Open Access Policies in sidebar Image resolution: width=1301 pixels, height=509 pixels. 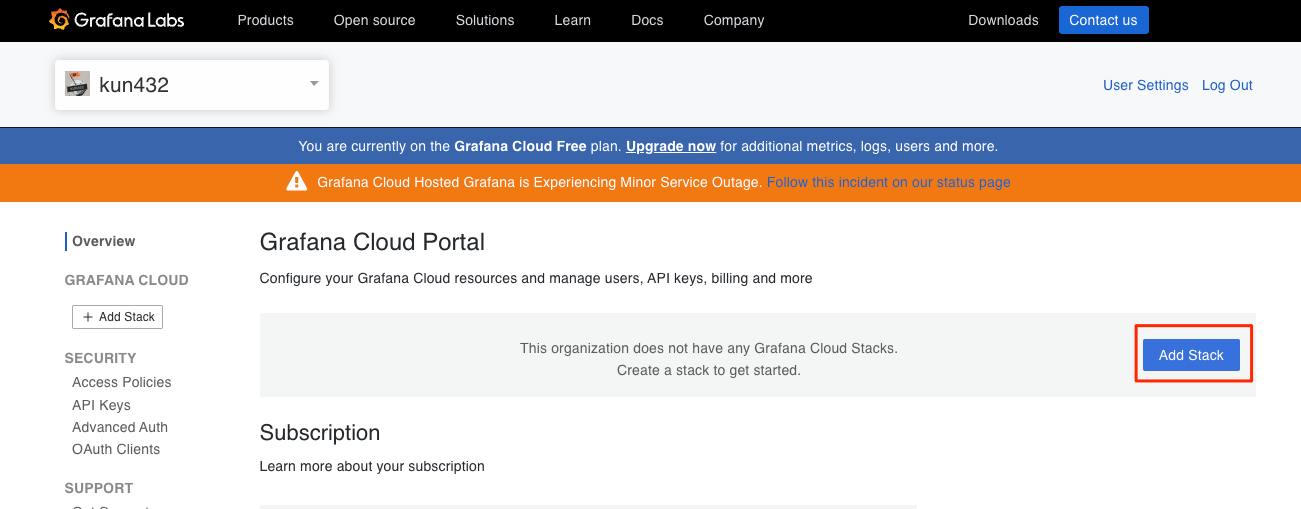tap(122, 382)
